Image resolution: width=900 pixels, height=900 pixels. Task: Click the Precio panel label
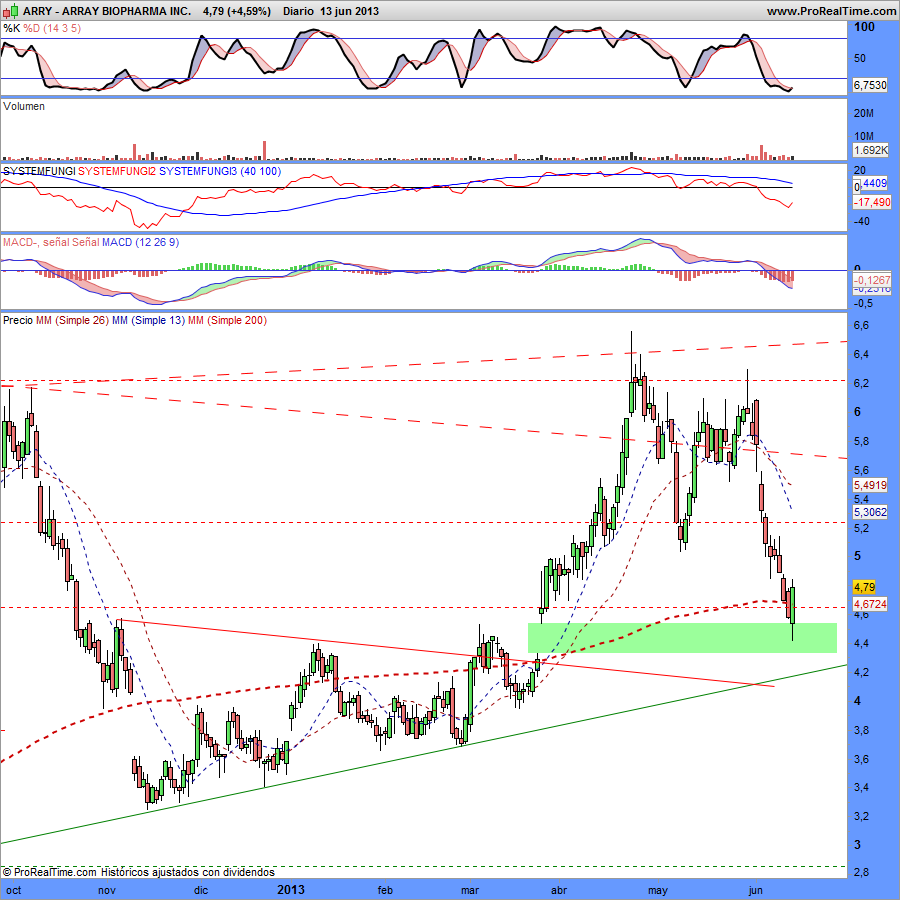(18, 320)
